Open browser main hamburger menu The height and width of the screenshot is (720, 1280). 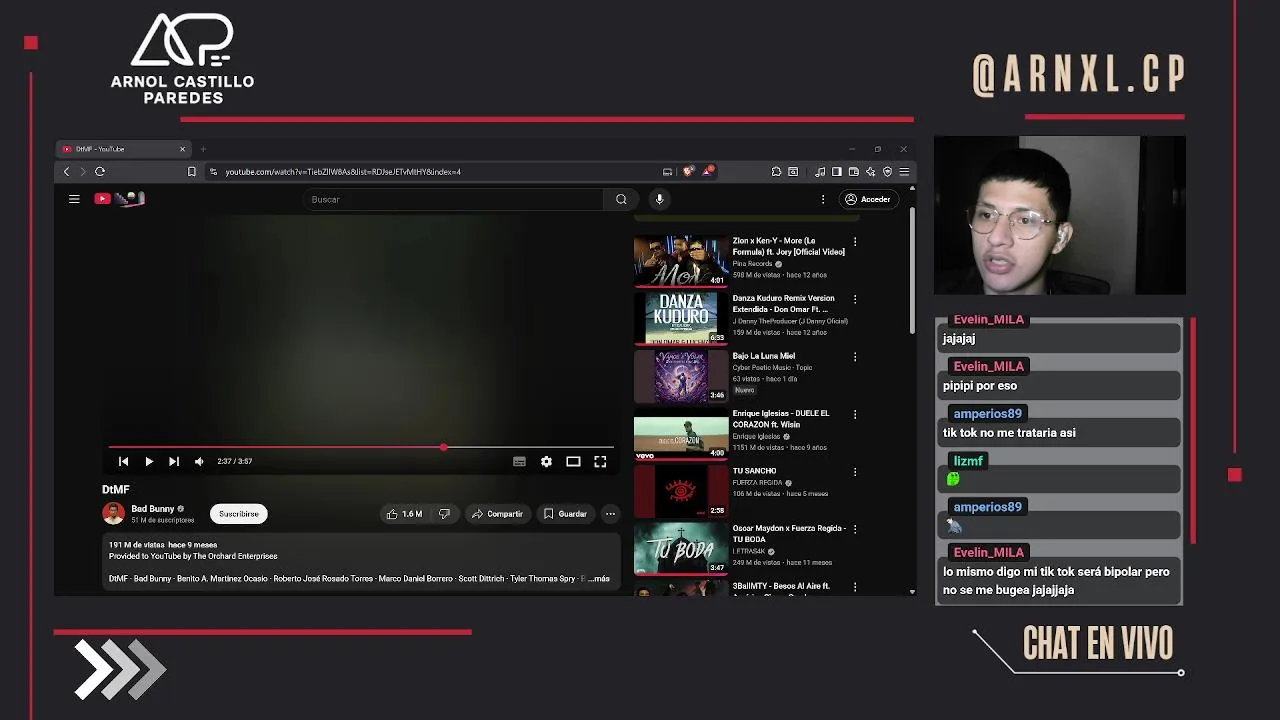[x=904, y=172]
